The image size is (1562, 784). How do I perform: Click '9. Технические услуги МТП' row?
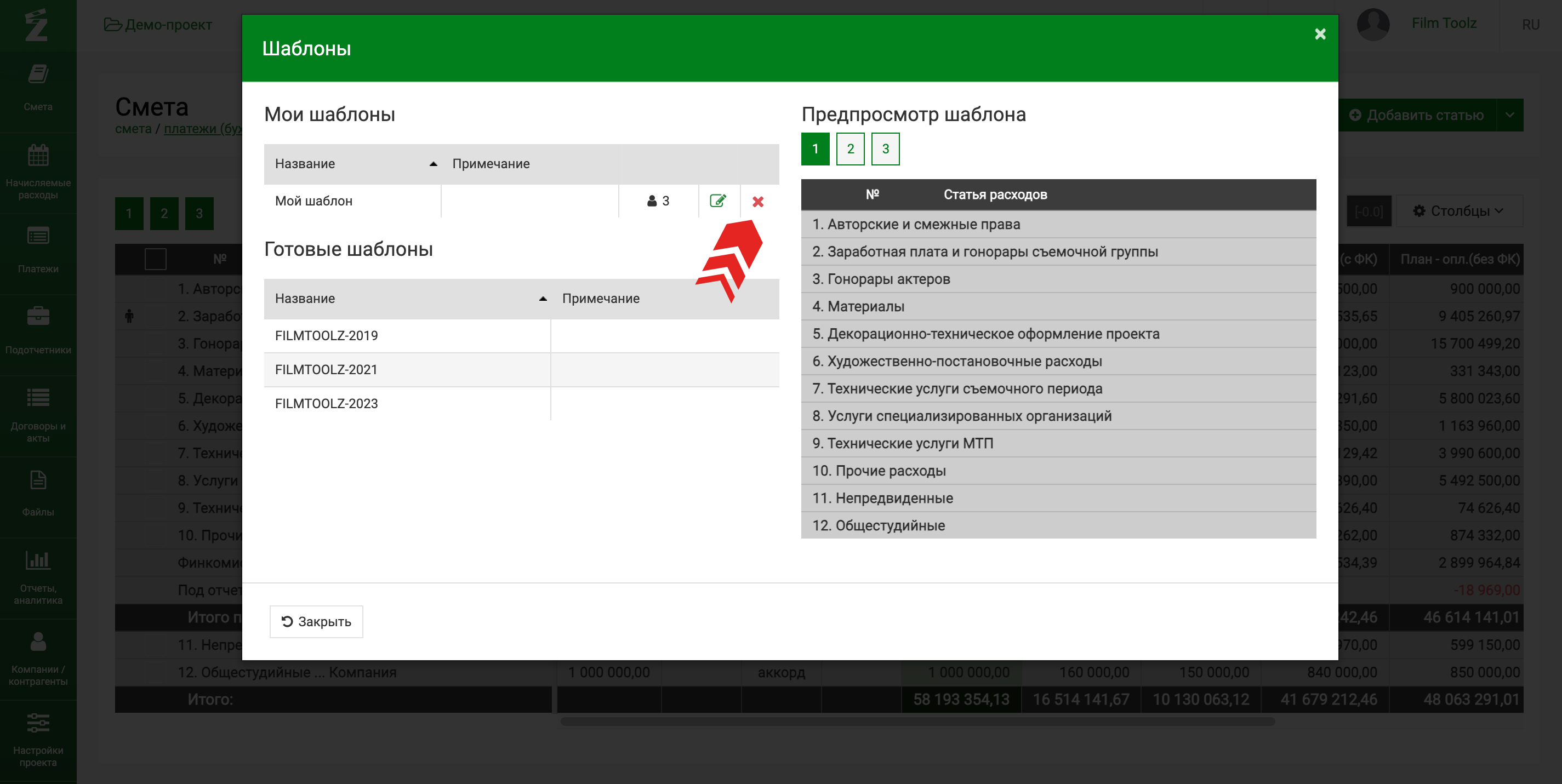pos(1058,443)
